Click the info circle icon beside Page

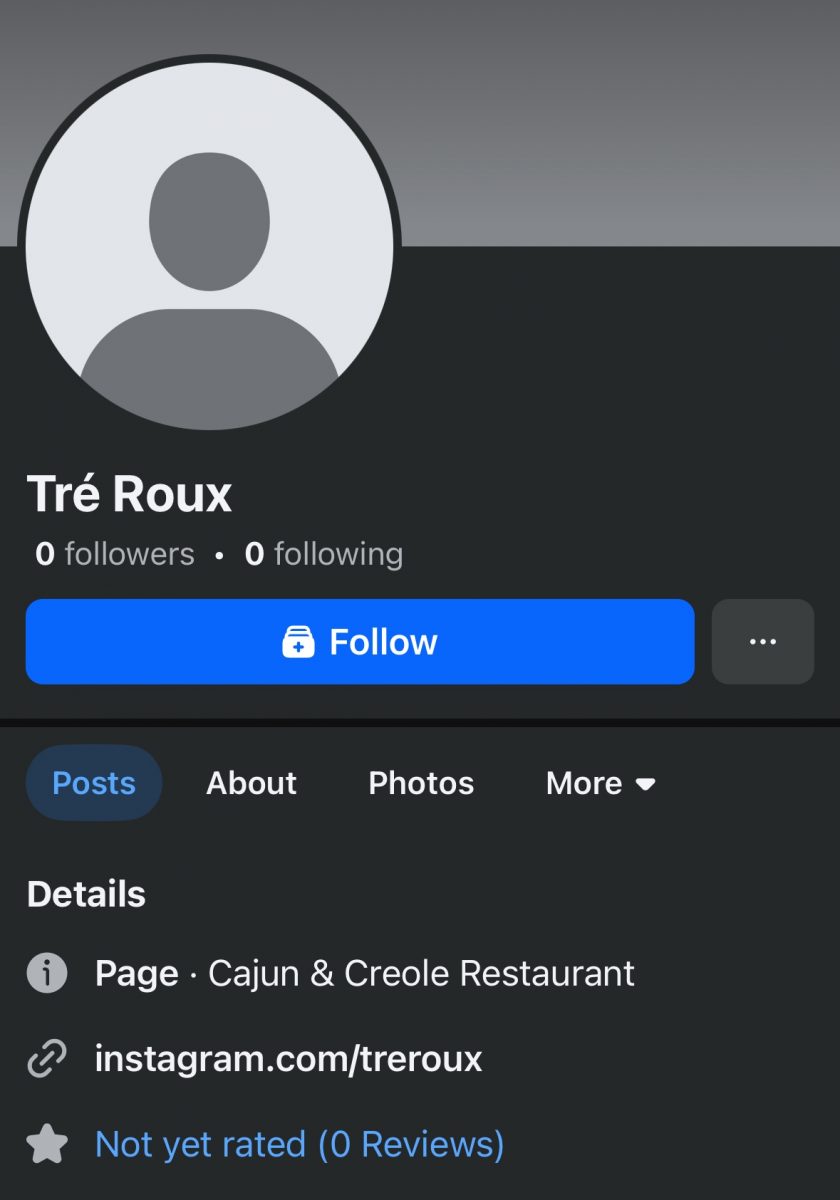click(x=47, y=973)
